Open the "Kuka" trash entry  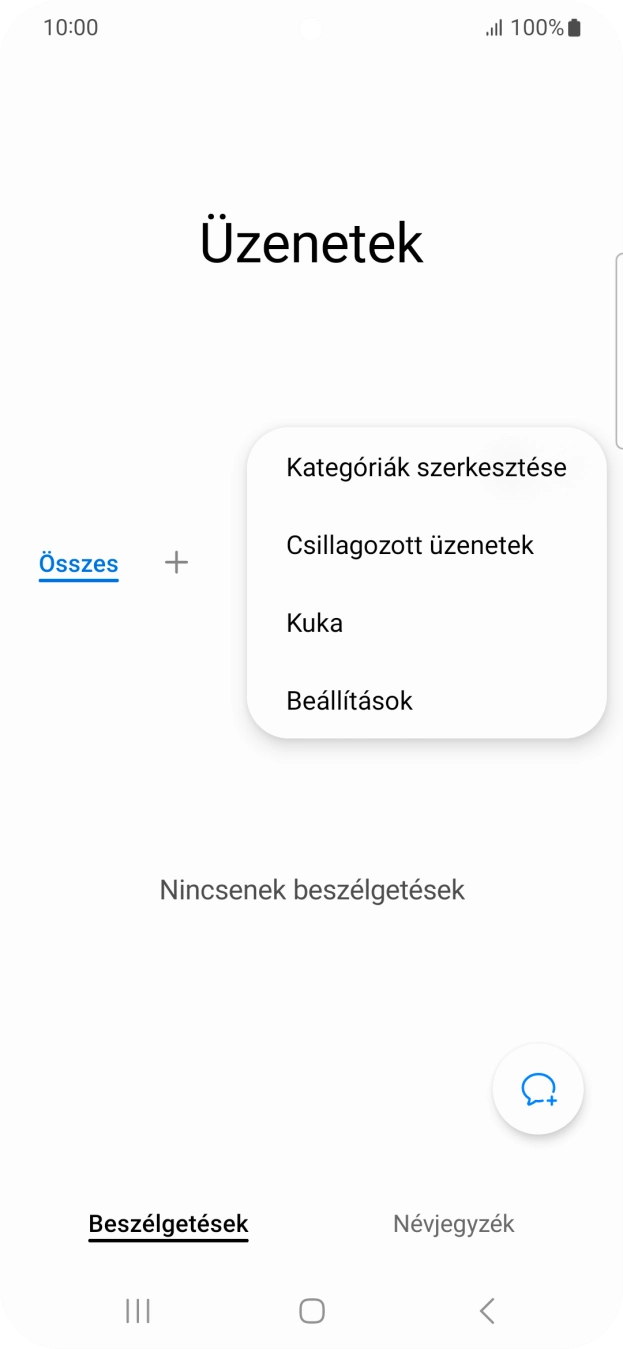pos(314,622)
